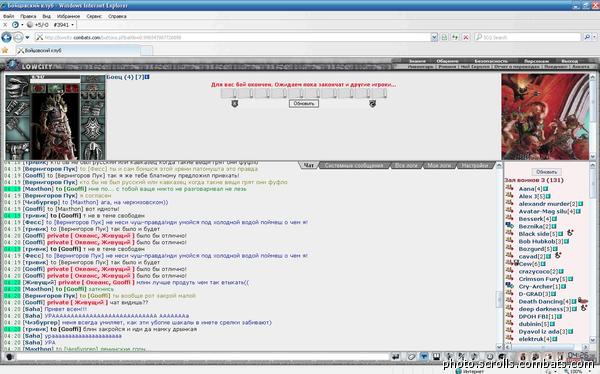
Task: Toggle the highlighted blue filter icon in chat toolbar
Action: click(x=424, y=356)
